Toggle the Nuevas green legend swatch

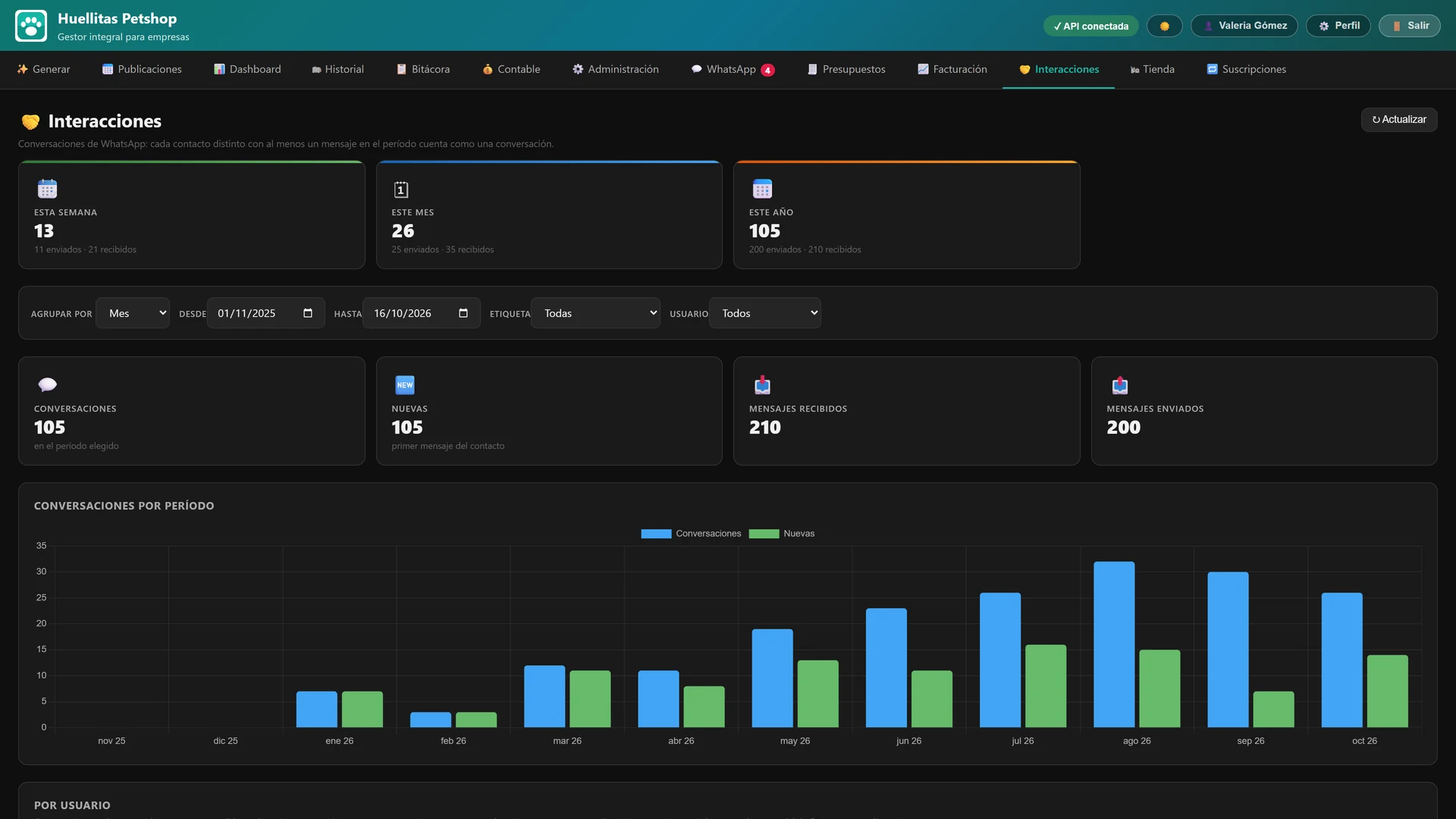(764, 534)
